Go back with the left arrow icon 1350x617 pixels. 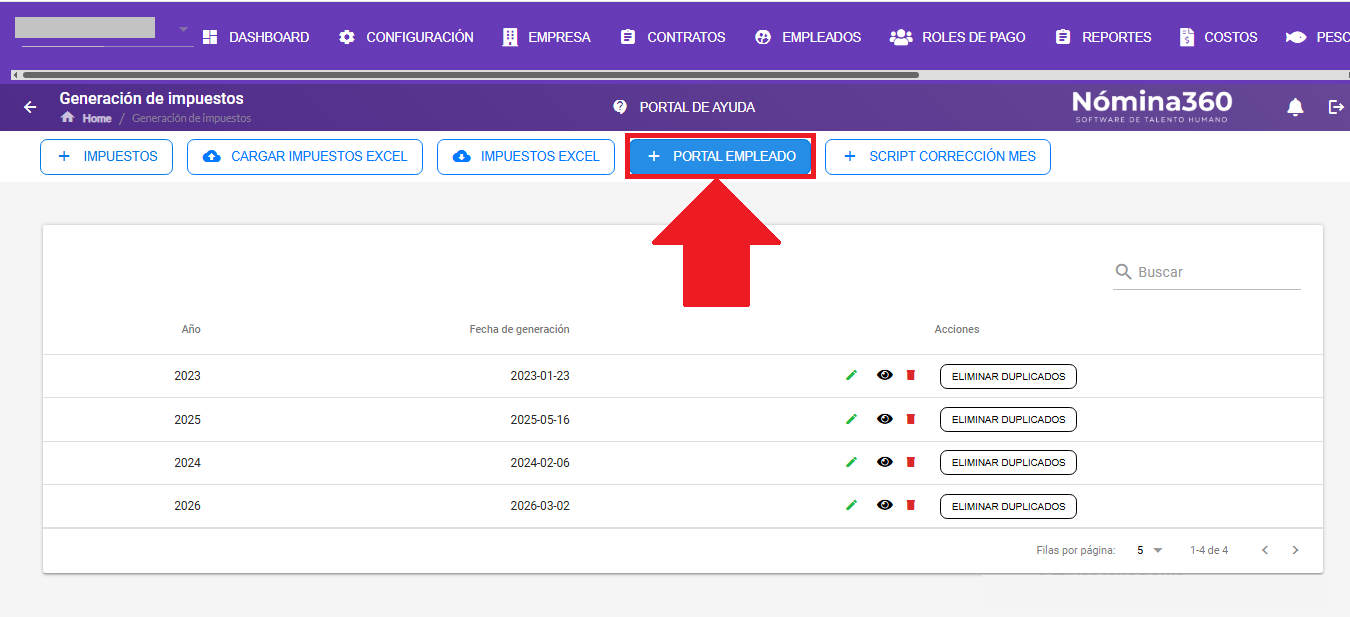pyautogui.click(x=30, y=107)
